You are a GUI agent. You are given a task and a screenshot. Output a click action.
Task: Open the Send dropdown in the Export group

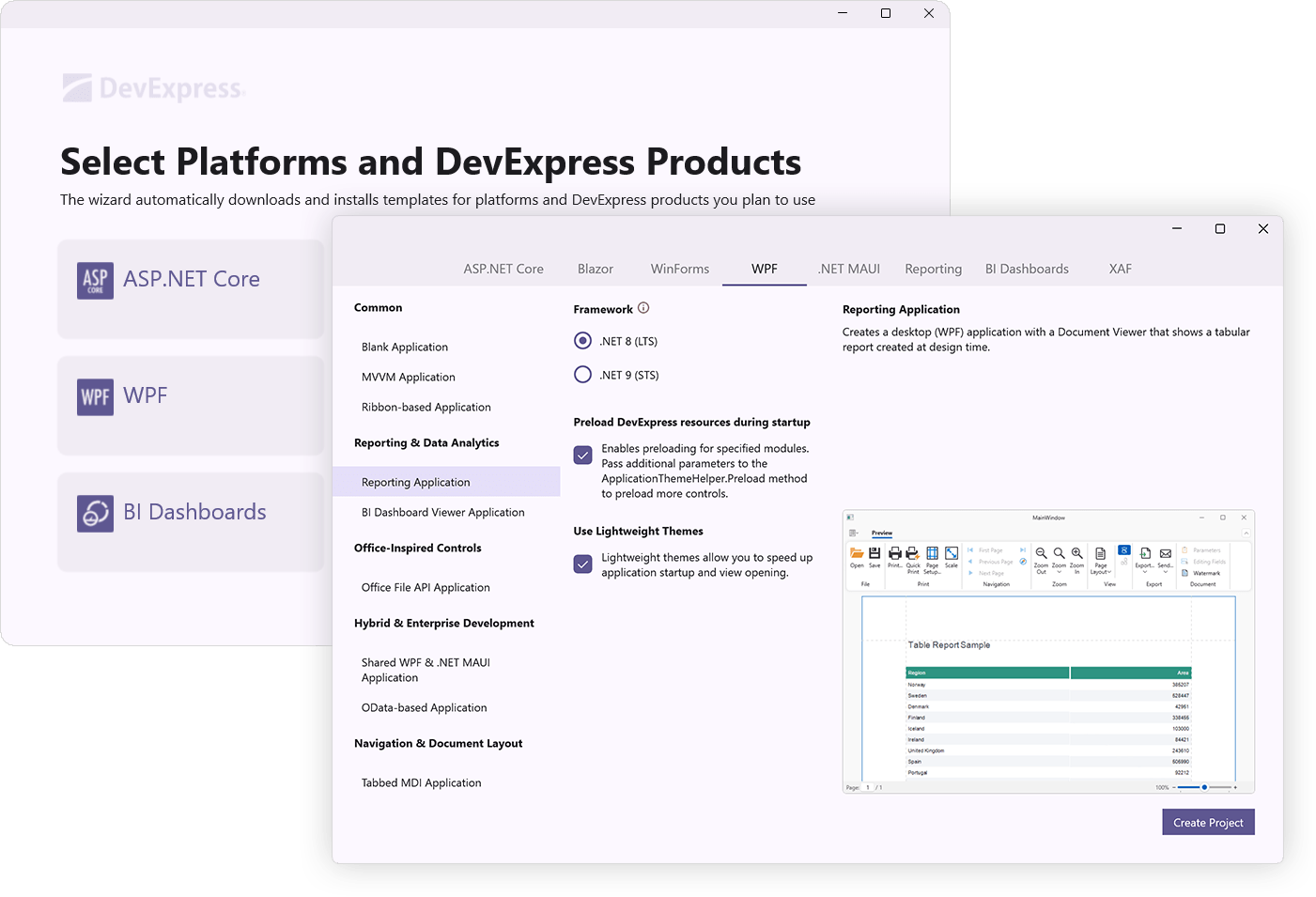[x=1165, y=565]
